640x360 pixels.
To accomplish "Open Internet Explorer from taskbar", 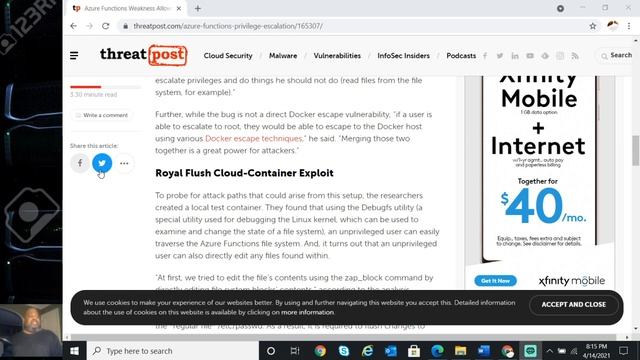I will 367,351.
